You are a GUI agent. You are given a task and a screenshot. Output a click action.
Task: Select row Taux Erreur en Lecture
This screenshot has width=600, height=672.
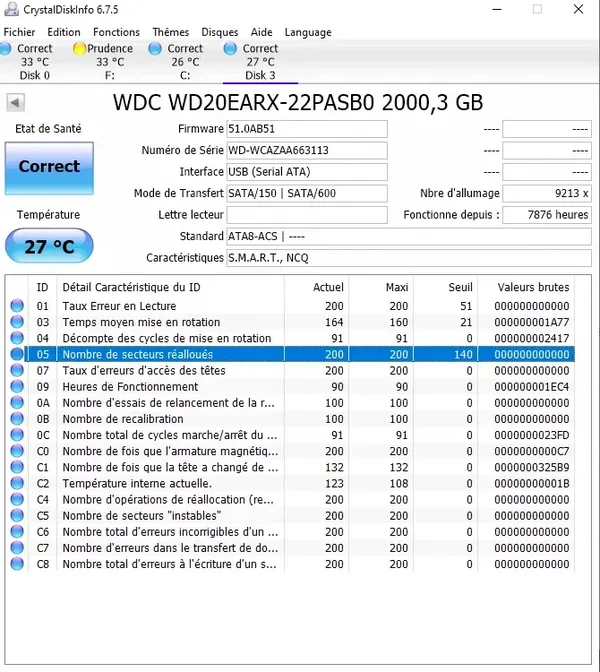click(x=291, y=306)
